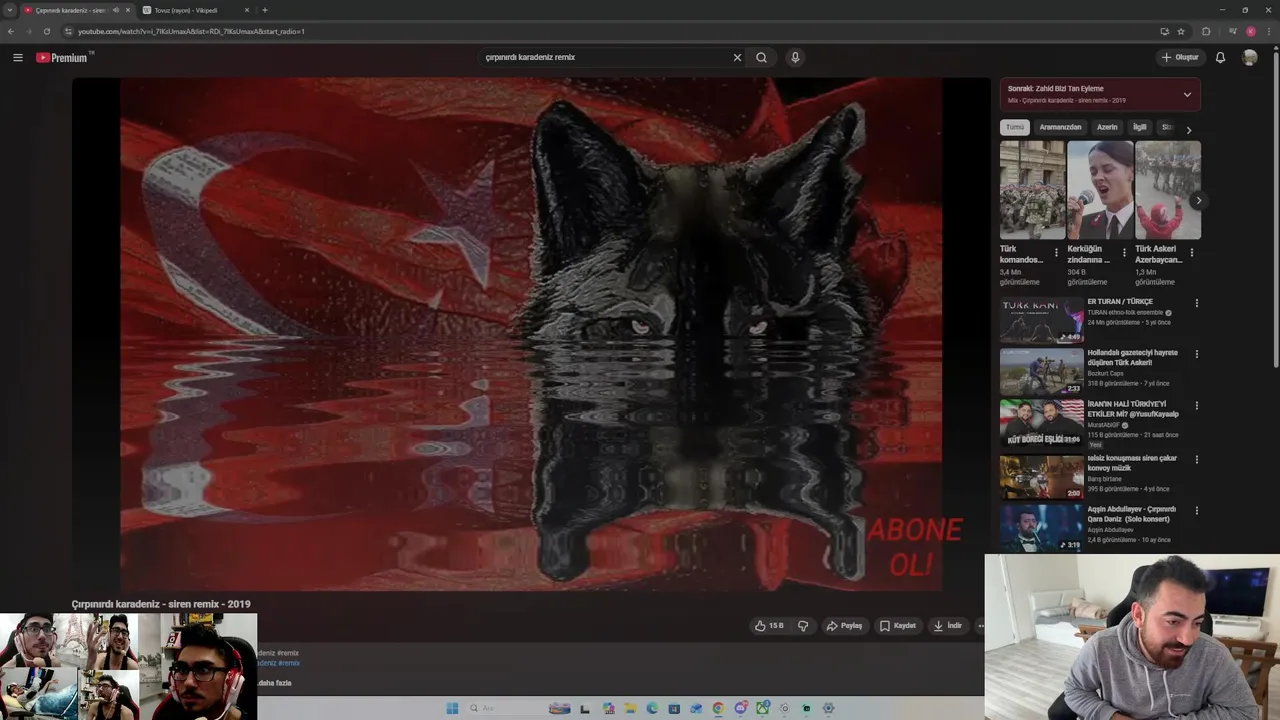This screenshot has width=1280, height=720.
Task: Open telsiz konuşması siren çakar video
Action: click(1042, 476)
